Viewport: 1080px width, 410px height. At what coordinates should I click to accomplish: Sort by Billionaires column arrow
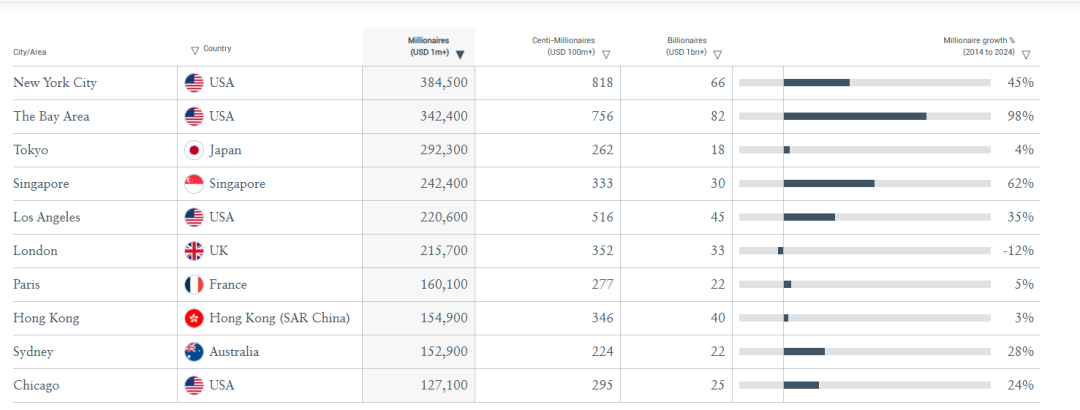click(x=717, y=55)
